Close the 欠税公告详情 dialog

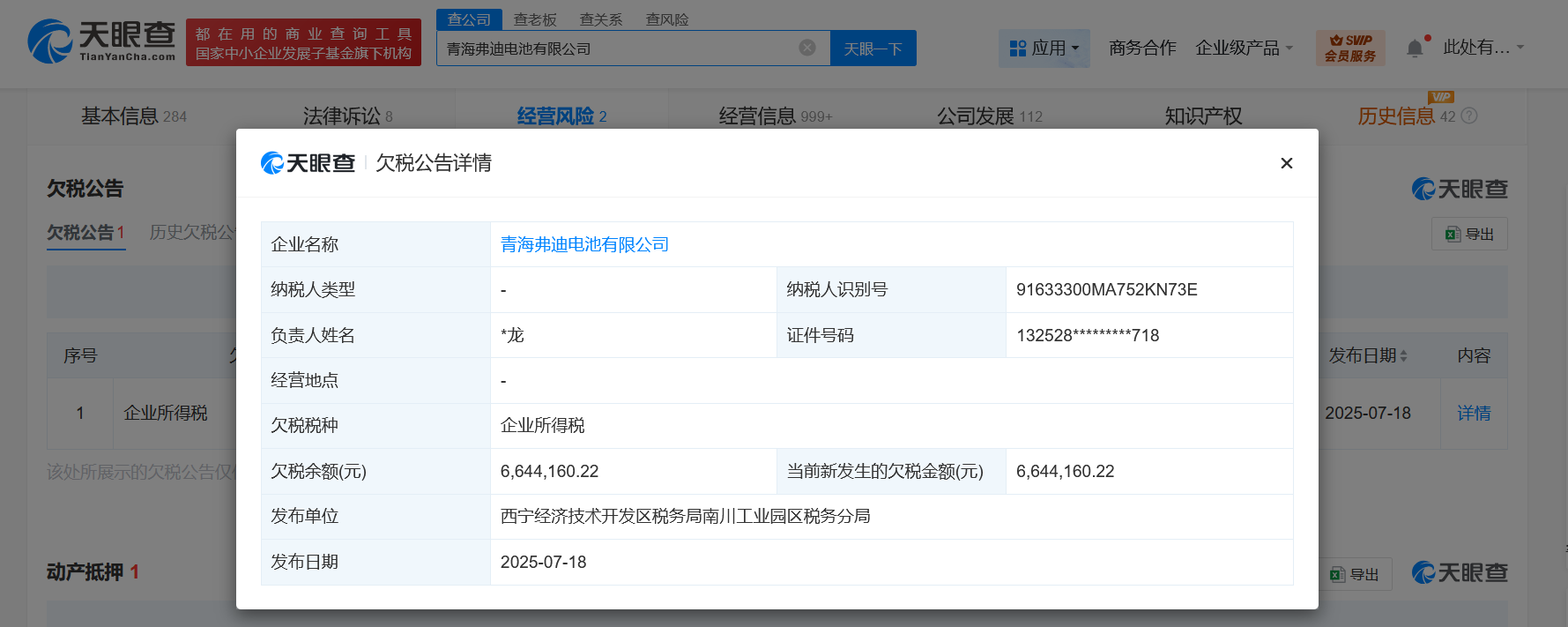pos(1286,163)
